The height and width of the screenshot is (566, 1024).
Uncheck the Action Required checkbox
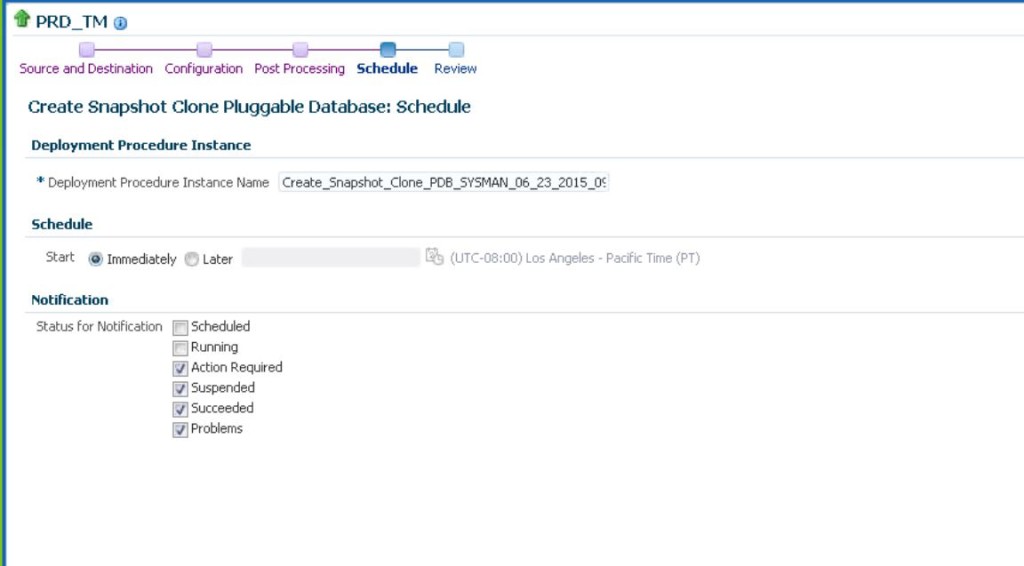point(180,368)
